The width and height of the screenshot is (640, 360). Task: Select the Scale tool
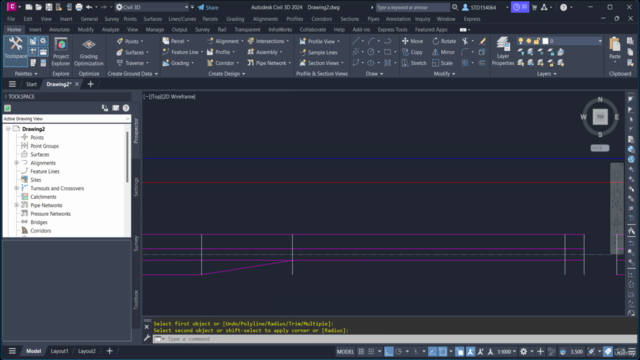point(442,63)
